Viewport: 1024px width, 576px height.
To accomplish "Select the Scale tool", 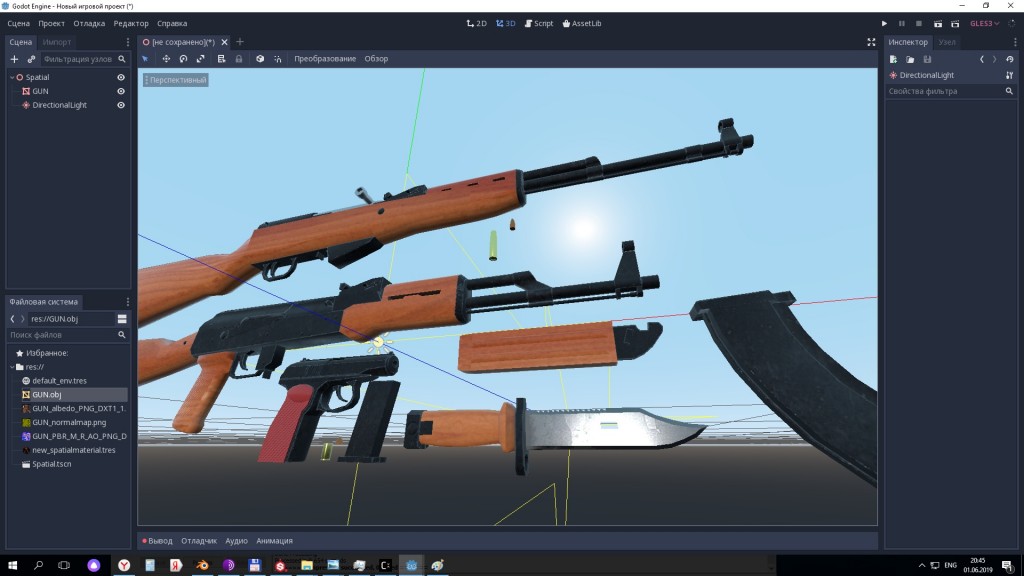I will (x=202, y=58).
